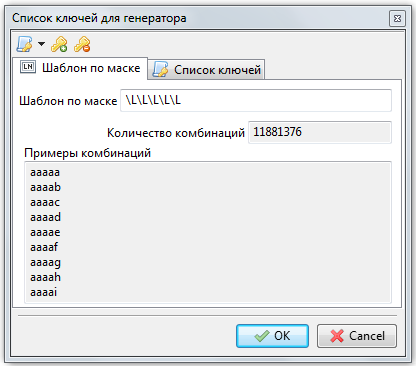Select the example row aaaaa
The image size is (416, 366).
[x=45, y=173]
